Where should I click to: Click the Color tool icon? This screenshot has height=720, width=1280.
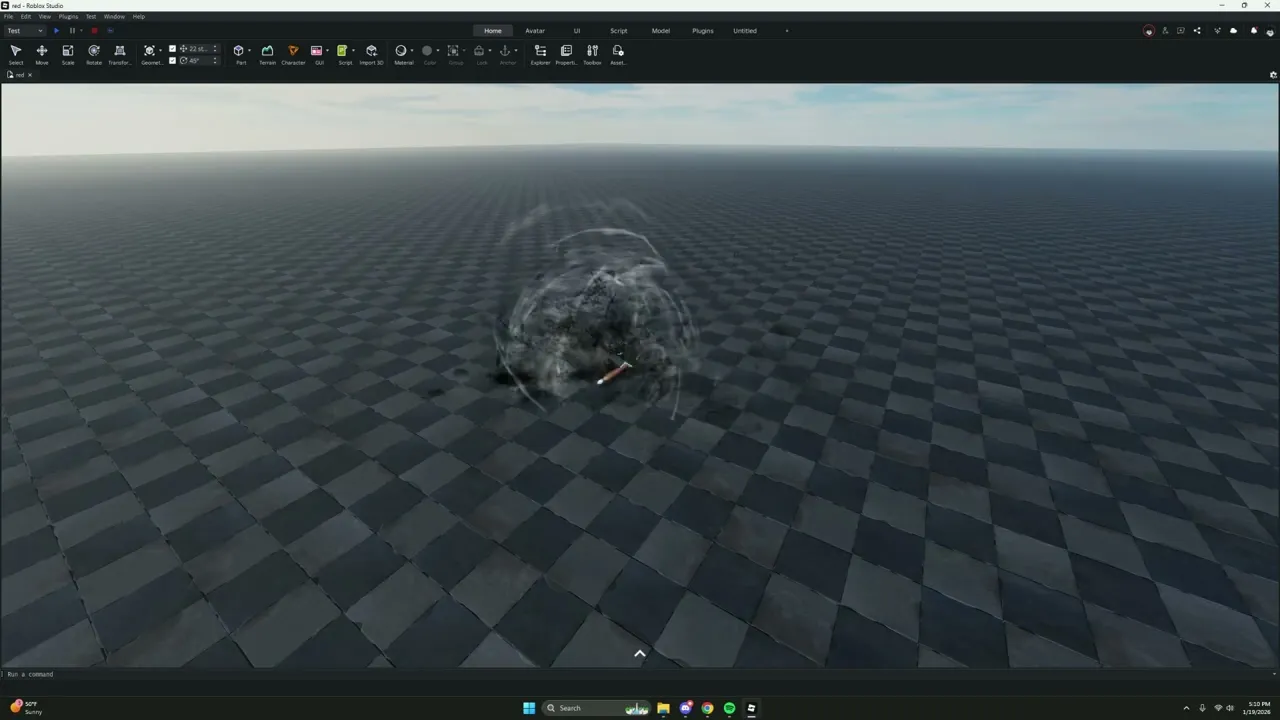pos(427,51)
